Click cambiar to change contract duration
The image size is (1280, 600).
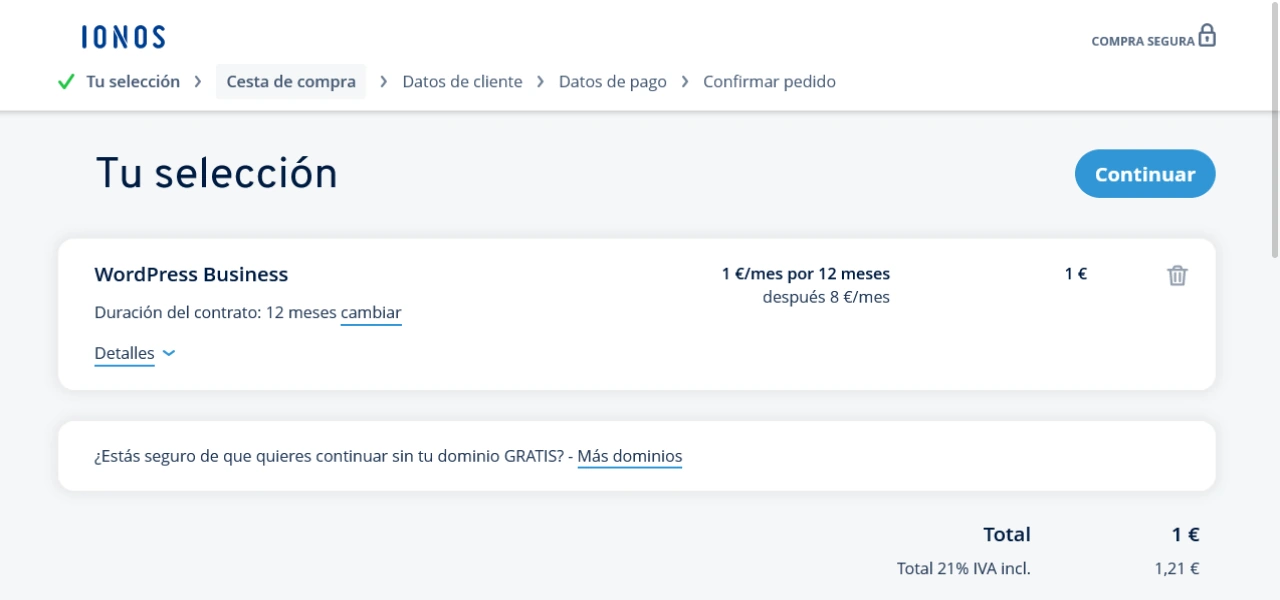371,313
